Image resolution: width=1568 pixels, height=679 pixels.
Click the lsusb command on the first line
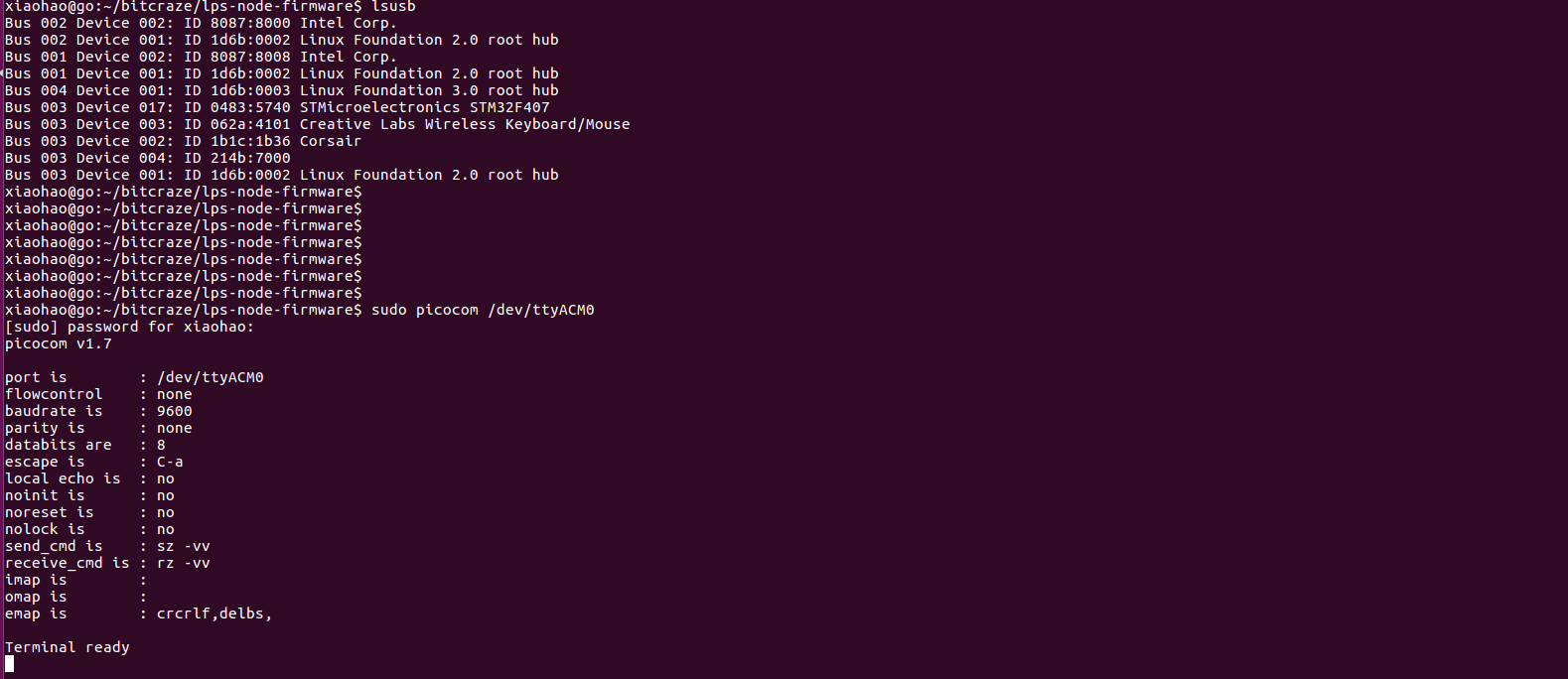393,7
